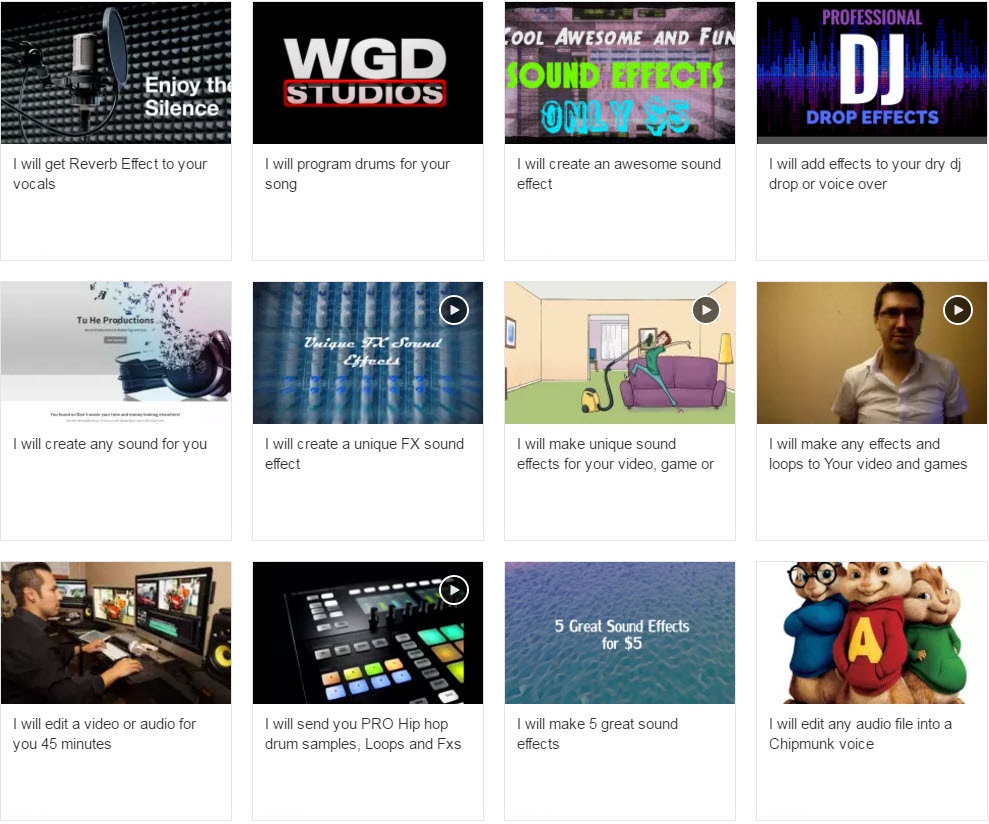Viewport: 989px width, 824px height.
Task: Open the video editor at desk thumbnail
Action: click(115, 632)
